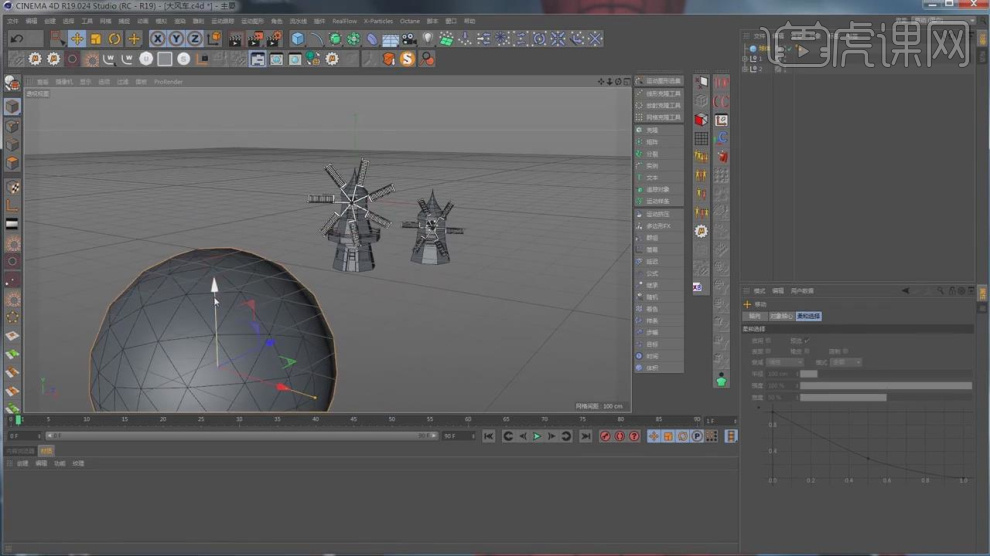Click the Camera object icon
The height and width of the screenshot is (556, 990).
click(x=409, y=39)
